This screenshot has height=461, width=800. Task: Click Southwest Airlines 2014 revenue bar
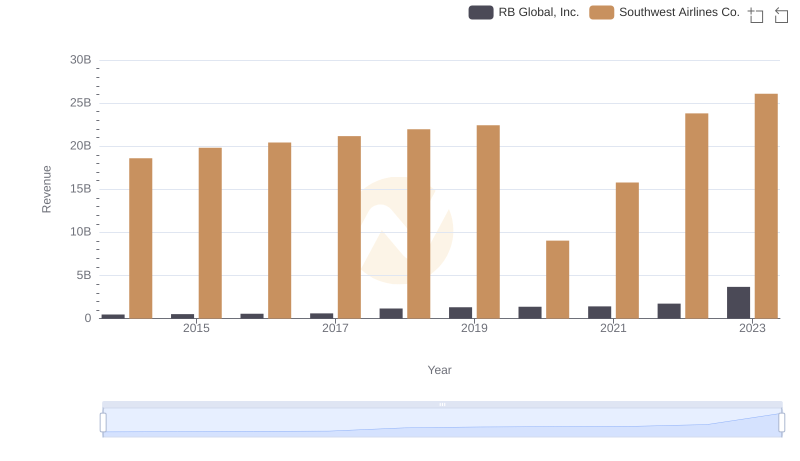(x=141, y=238)
